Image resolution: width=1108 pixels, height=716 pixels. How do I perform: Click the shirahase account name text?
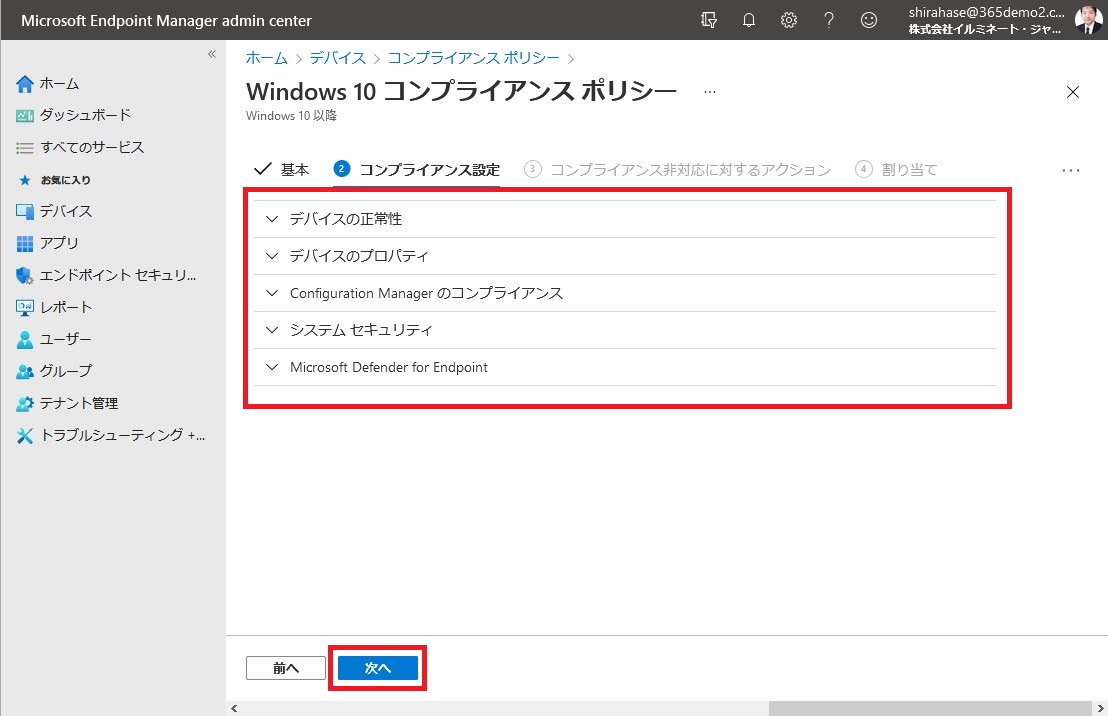pos(986,12)
